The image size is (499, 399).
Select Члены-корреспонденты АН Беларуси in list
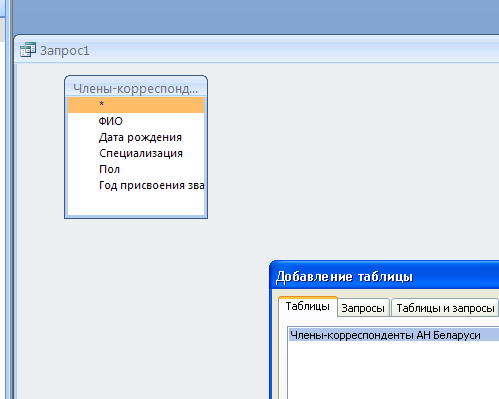click(394, 335)
